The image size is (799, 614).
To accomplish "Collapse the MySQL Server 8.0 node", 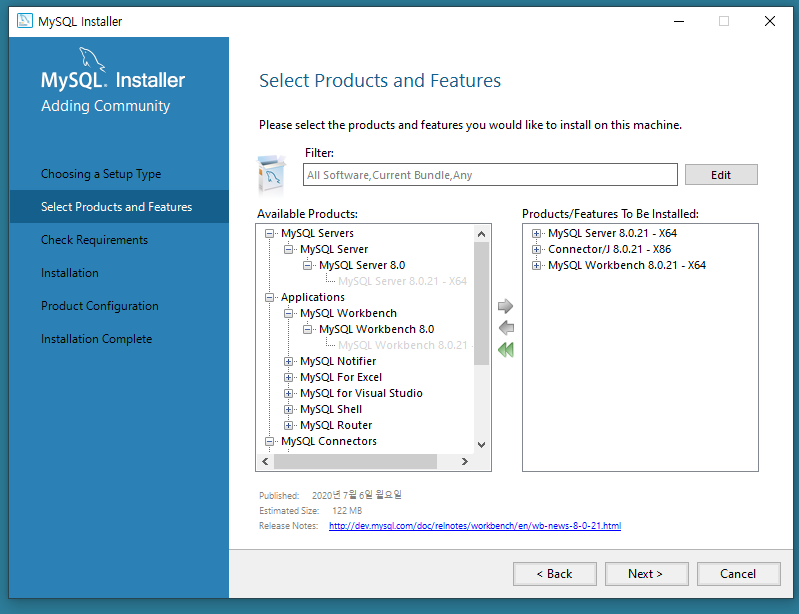I will (307, 265).
